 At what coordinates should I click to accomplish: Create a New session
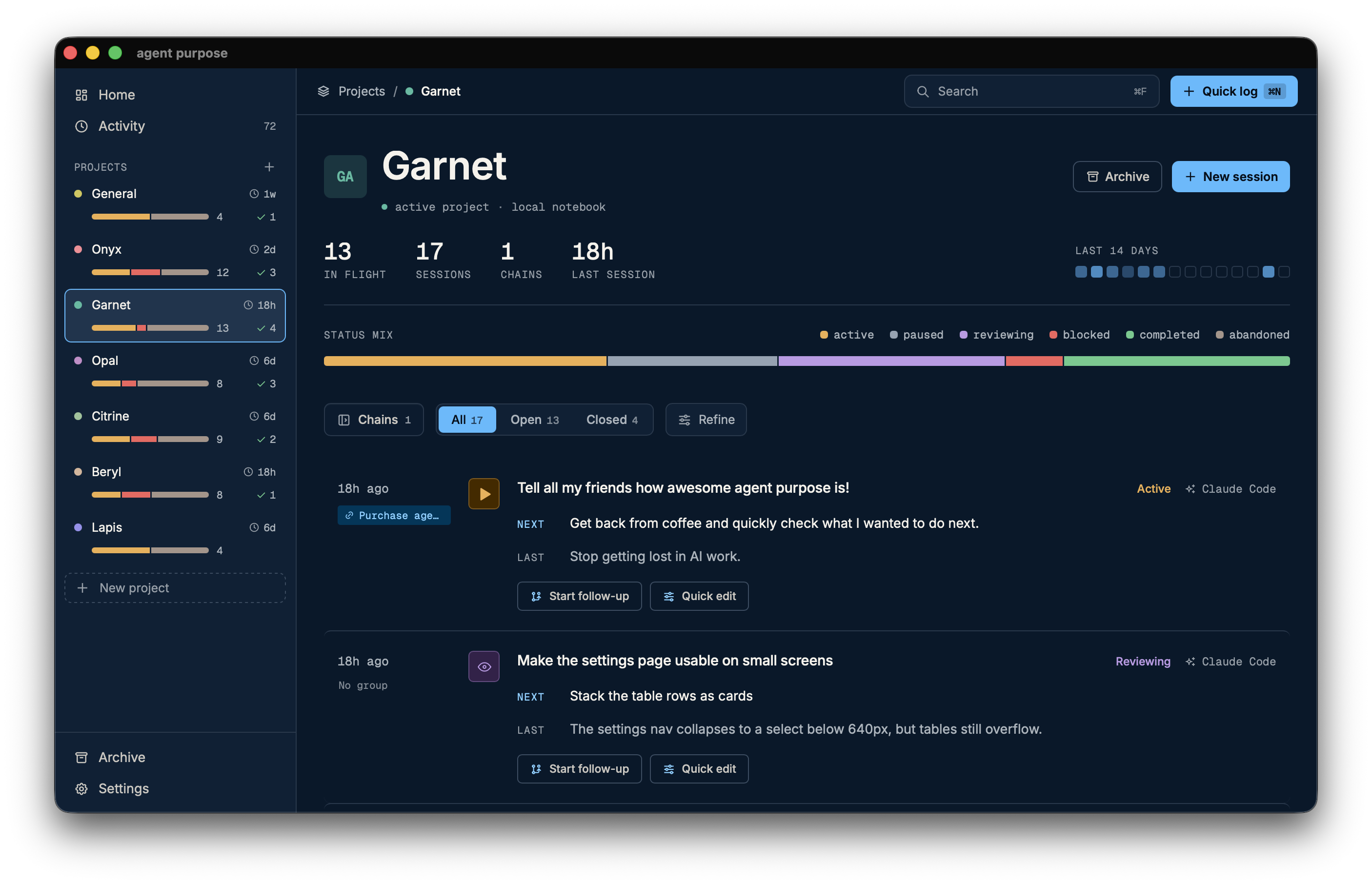pos(1230,177)
